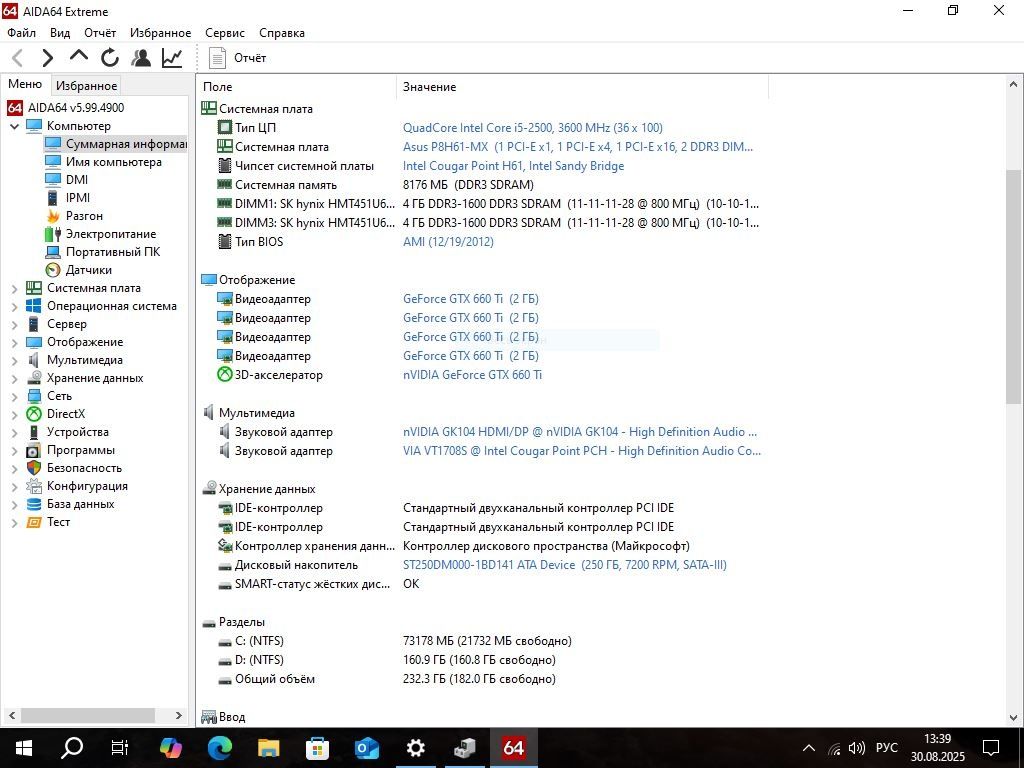Select the Разгон flame icon

(53, 216)
